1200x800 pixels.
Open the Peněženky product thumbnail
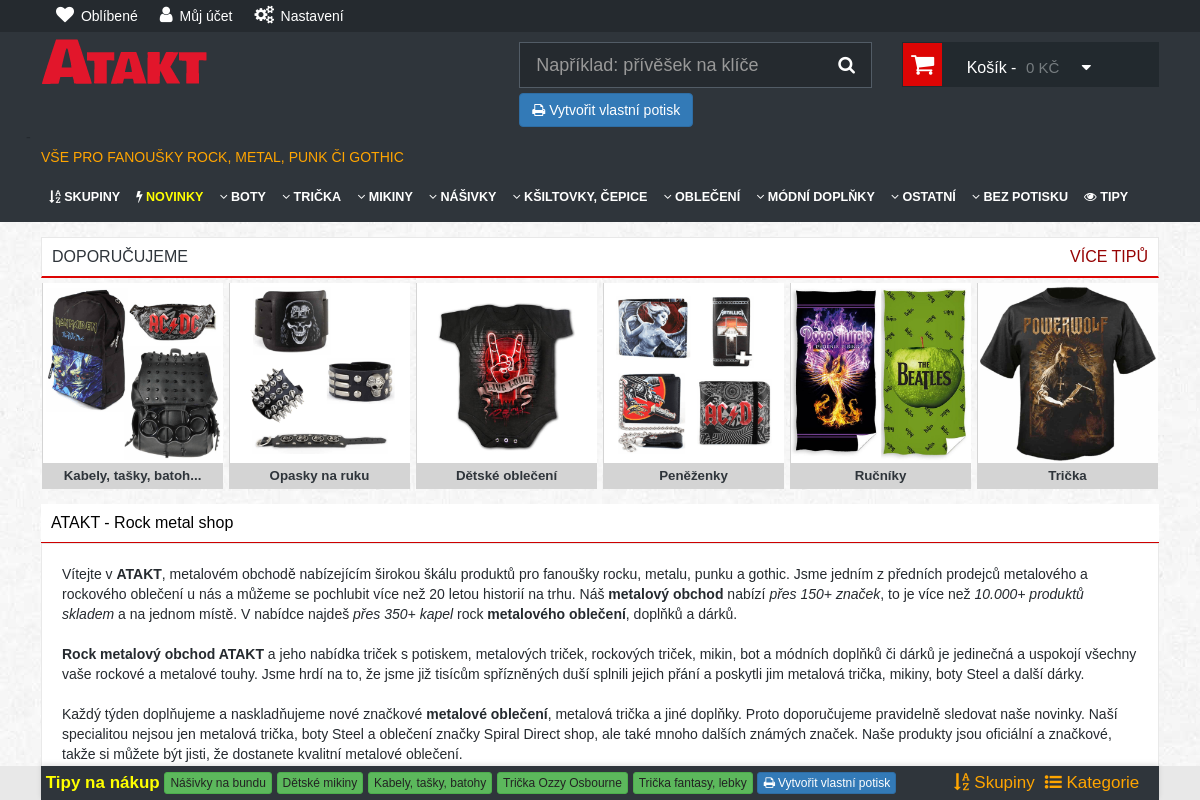693,386
